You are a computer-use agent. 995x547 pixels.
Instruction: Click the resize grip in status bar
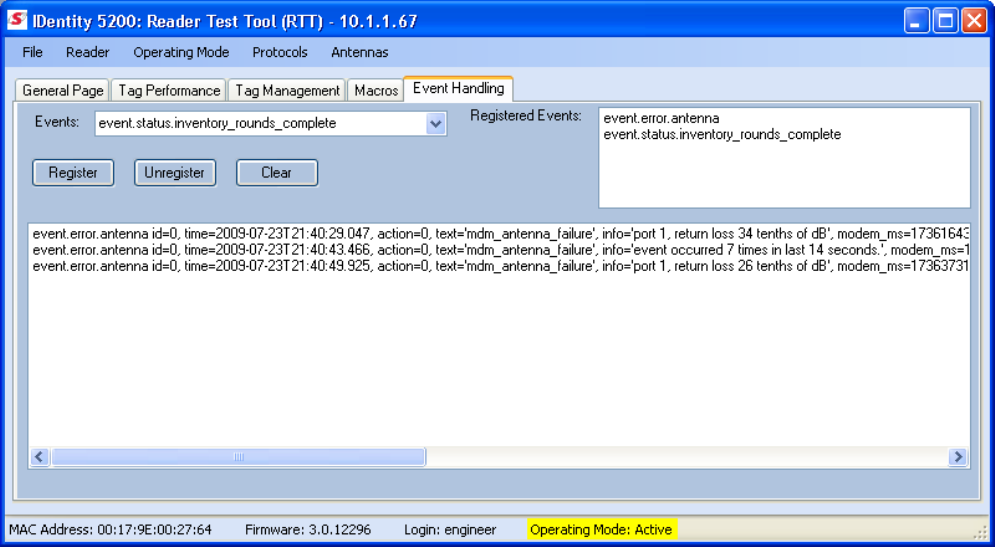[x=982, y=533]
